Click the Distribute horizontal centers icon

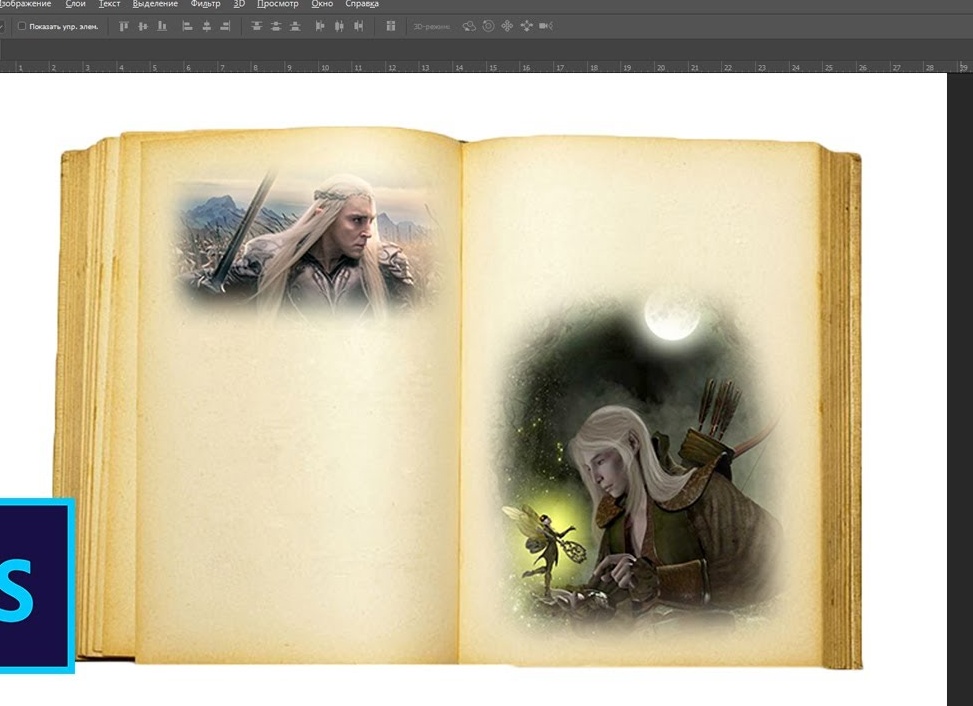pyautogui.click(x=339, y=26)
